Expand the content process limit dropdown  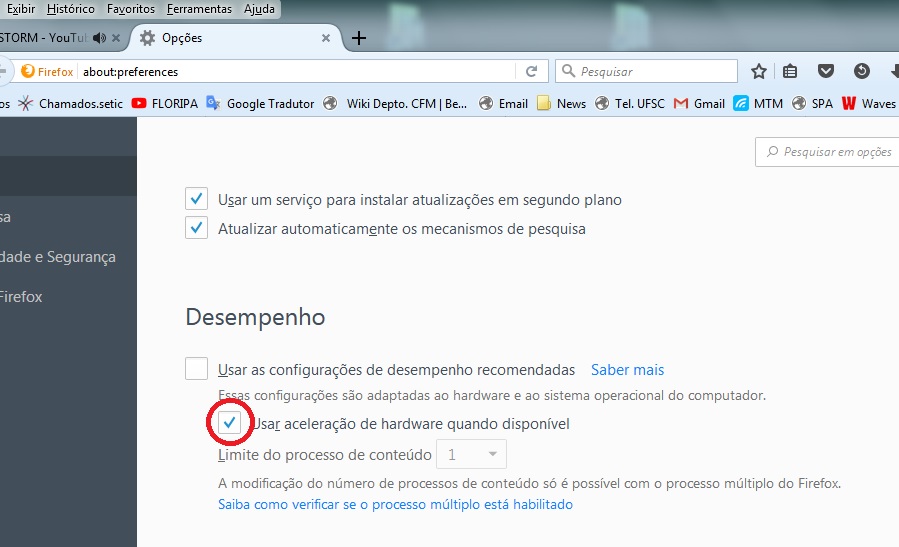pyautogui.click(x=472, y=455)
